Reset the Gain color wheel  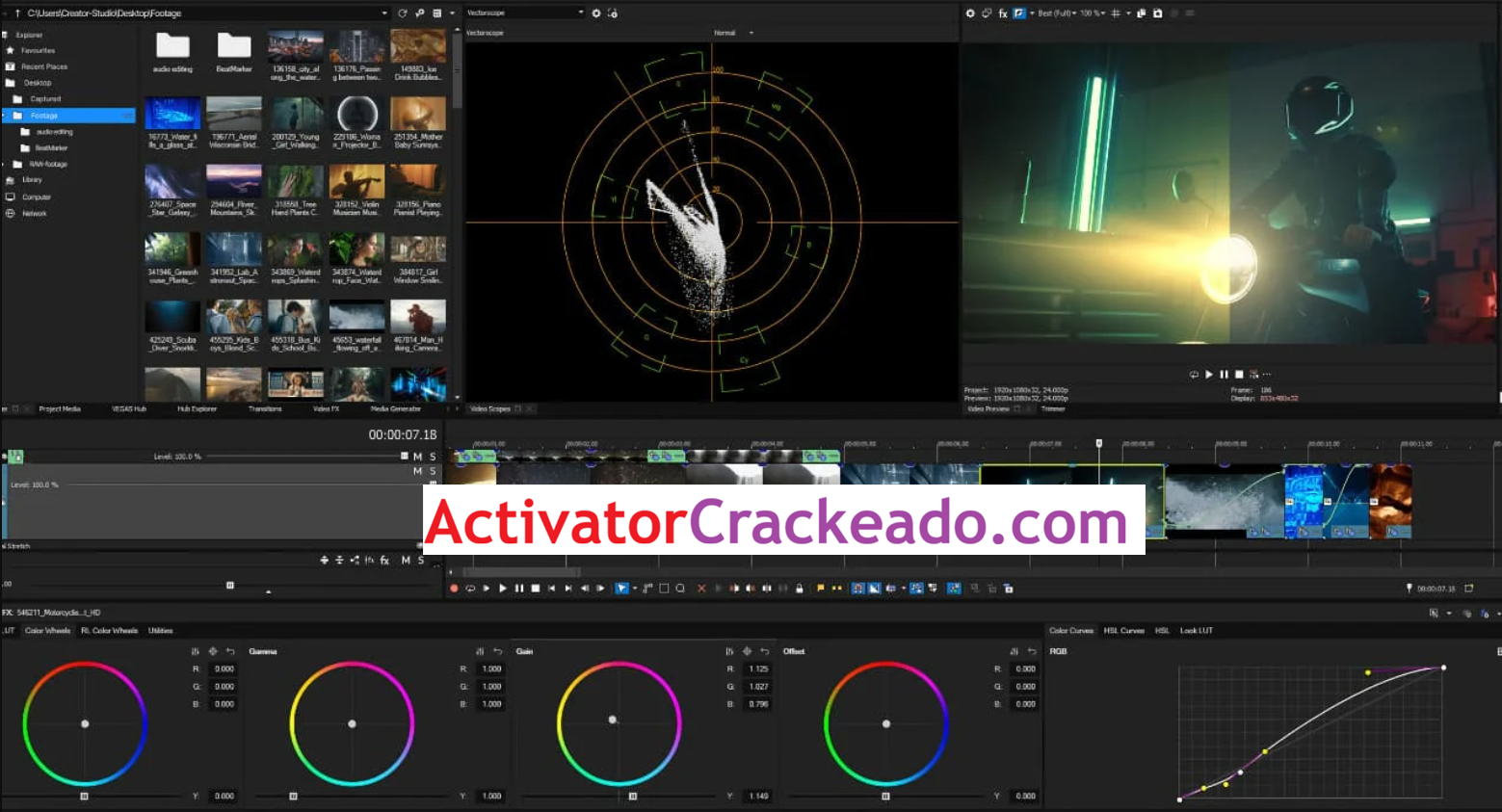tap(764, 652)
